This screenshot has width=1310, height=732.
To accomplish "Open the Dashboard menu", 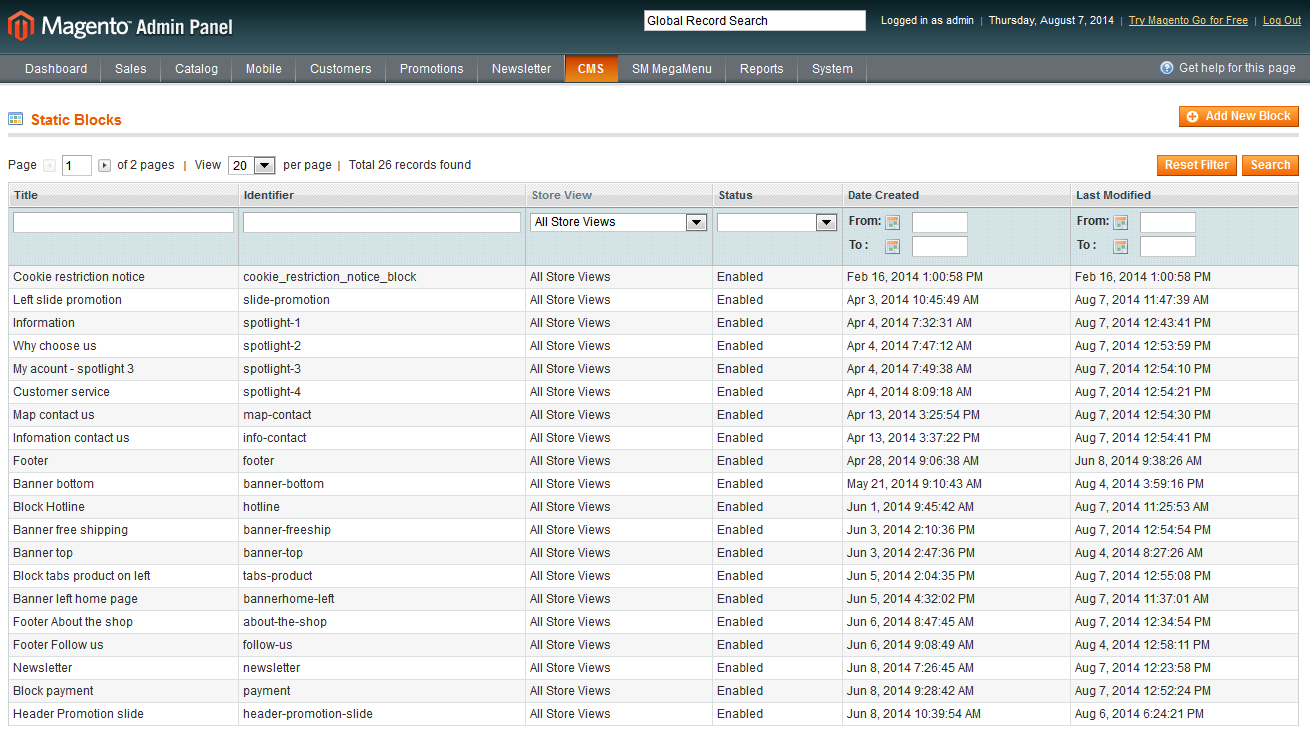I will pos(56,69).
